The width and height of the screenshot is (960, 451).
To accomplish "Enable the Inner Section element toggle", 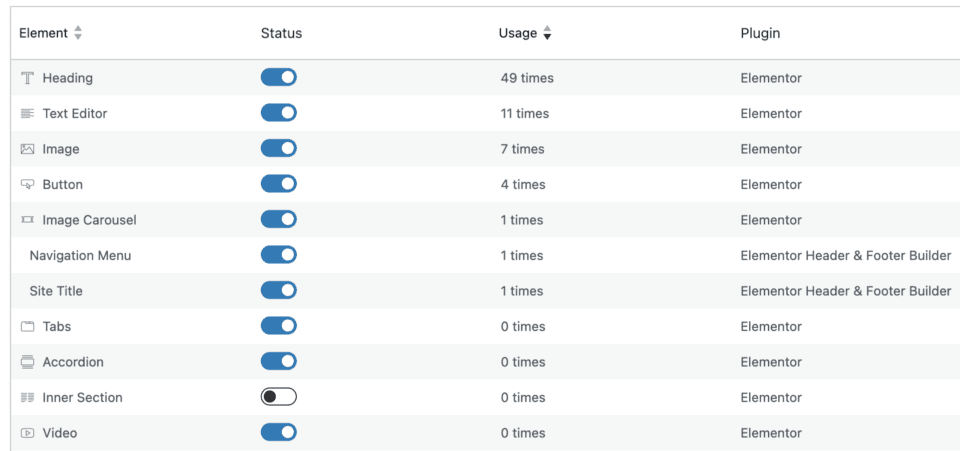I will tap(279, 397).
